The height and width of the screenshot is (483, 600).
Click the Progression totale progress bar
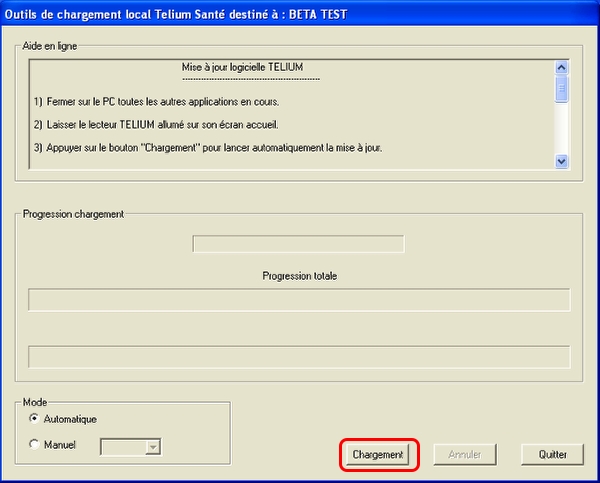point(299,300)
